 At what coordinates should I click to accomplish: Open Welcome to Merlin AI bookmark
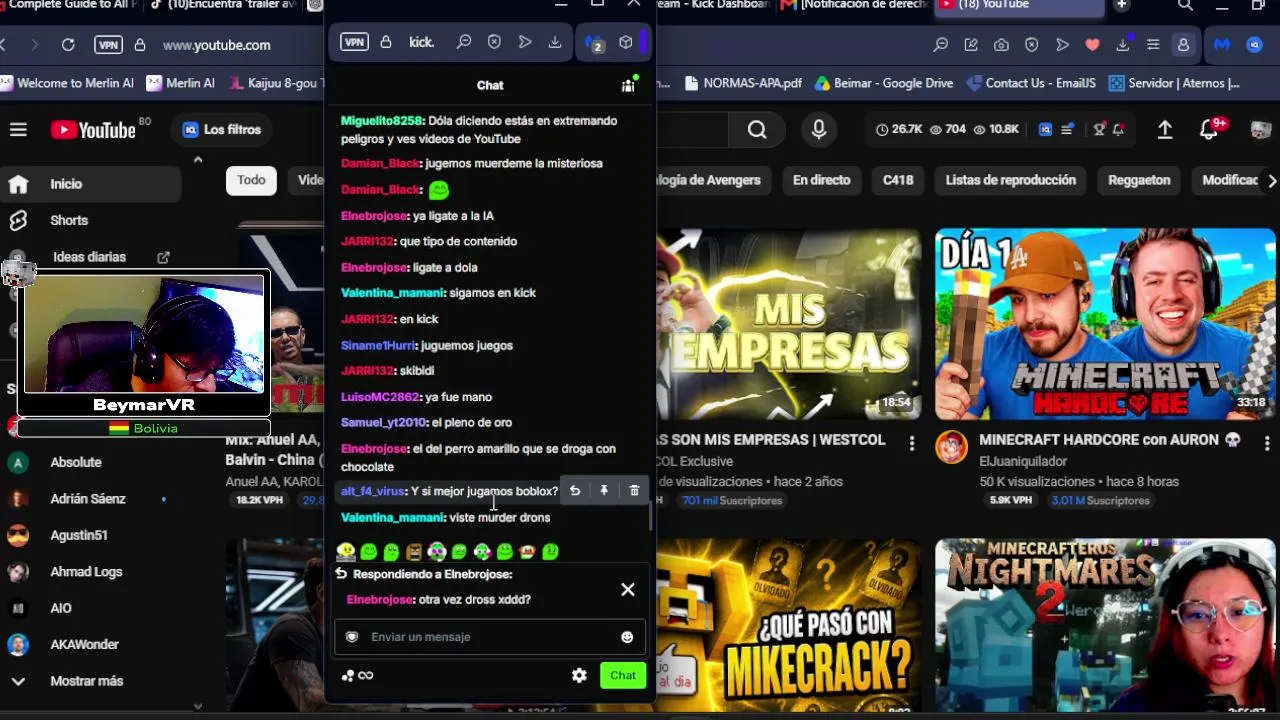66,83
